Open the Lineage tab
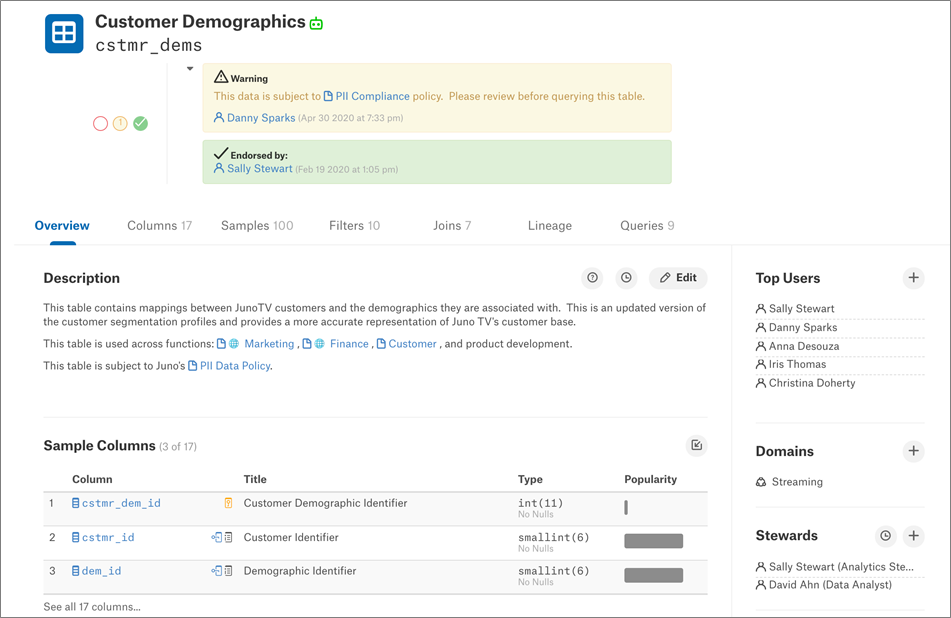The height and width of the screenshot is (618, 951). [x=550, y=226]
